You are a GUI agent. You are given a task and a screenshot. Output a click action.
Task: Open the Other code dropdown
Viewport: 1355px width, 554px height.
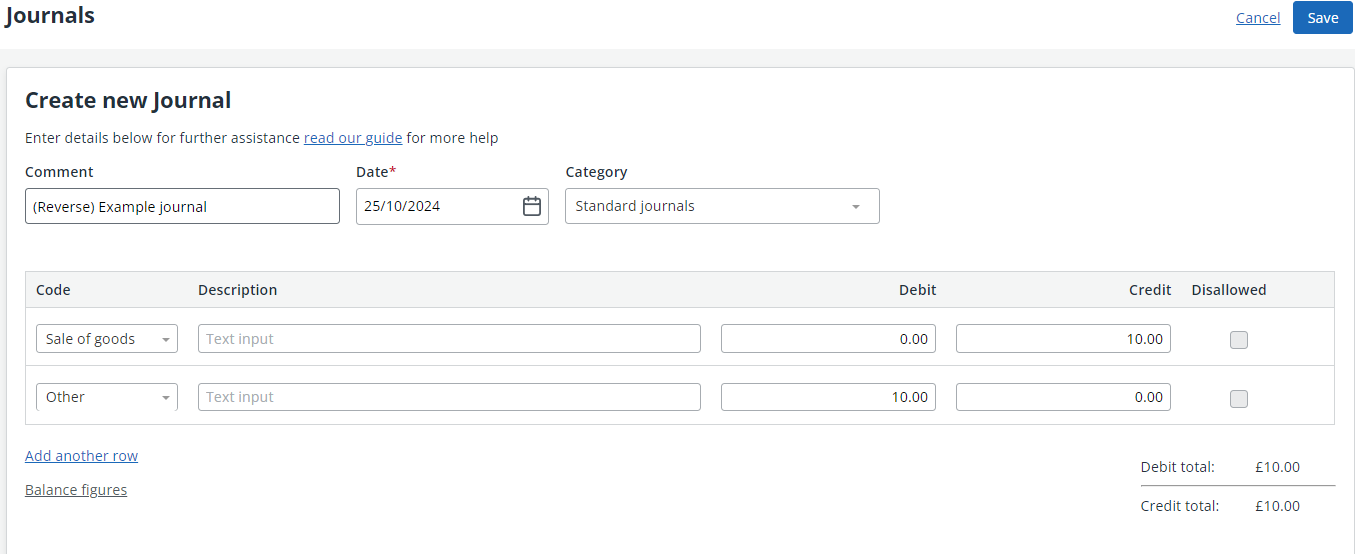tap(107, 397)
